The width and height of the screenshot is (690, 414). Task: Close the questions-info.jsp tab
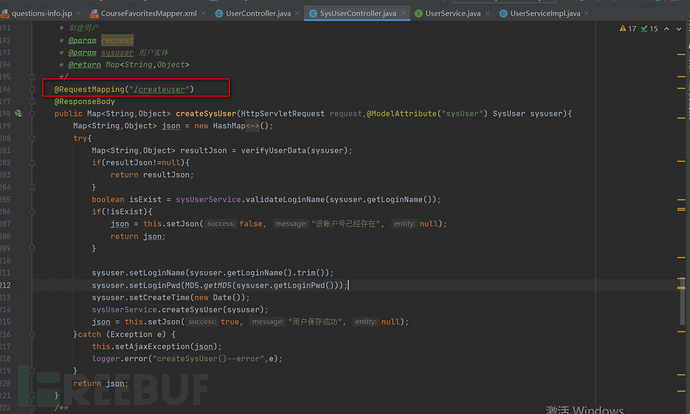tap(78, 13)
